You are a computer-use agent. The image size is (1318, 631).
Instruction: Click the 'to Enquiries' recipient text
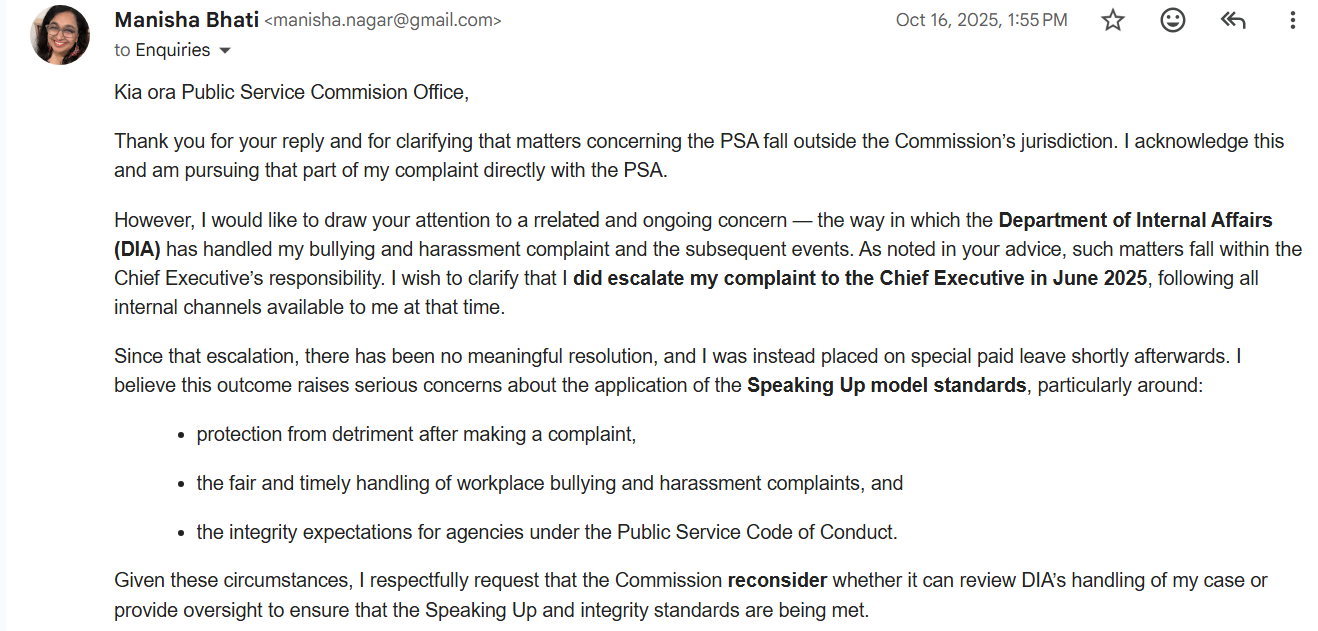pos(162,50)
